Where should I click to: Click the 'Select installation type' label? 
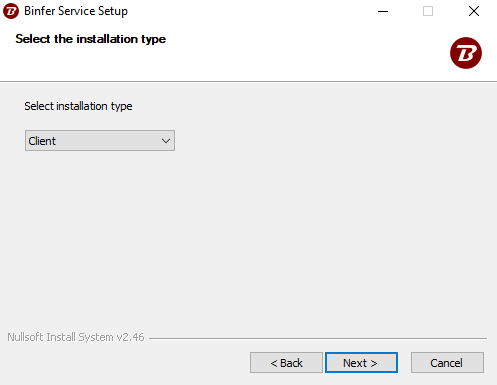pyautogui.click(x=78, y=106)
